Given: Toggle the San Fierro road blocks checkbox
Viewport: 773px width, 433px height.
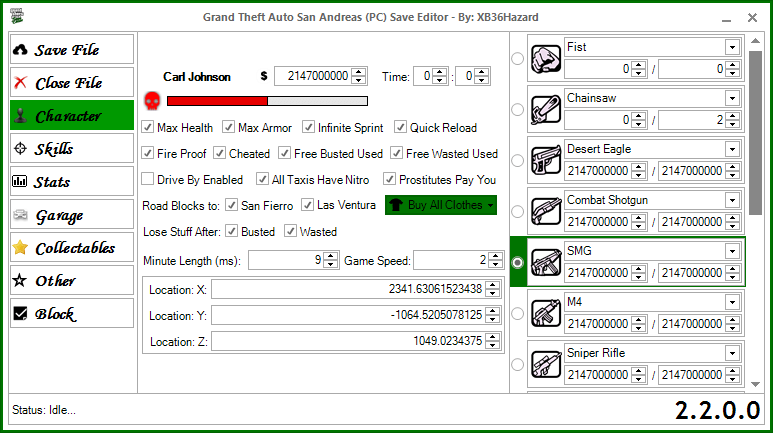Looking at the screenshot, I should [x=231, y=205].
